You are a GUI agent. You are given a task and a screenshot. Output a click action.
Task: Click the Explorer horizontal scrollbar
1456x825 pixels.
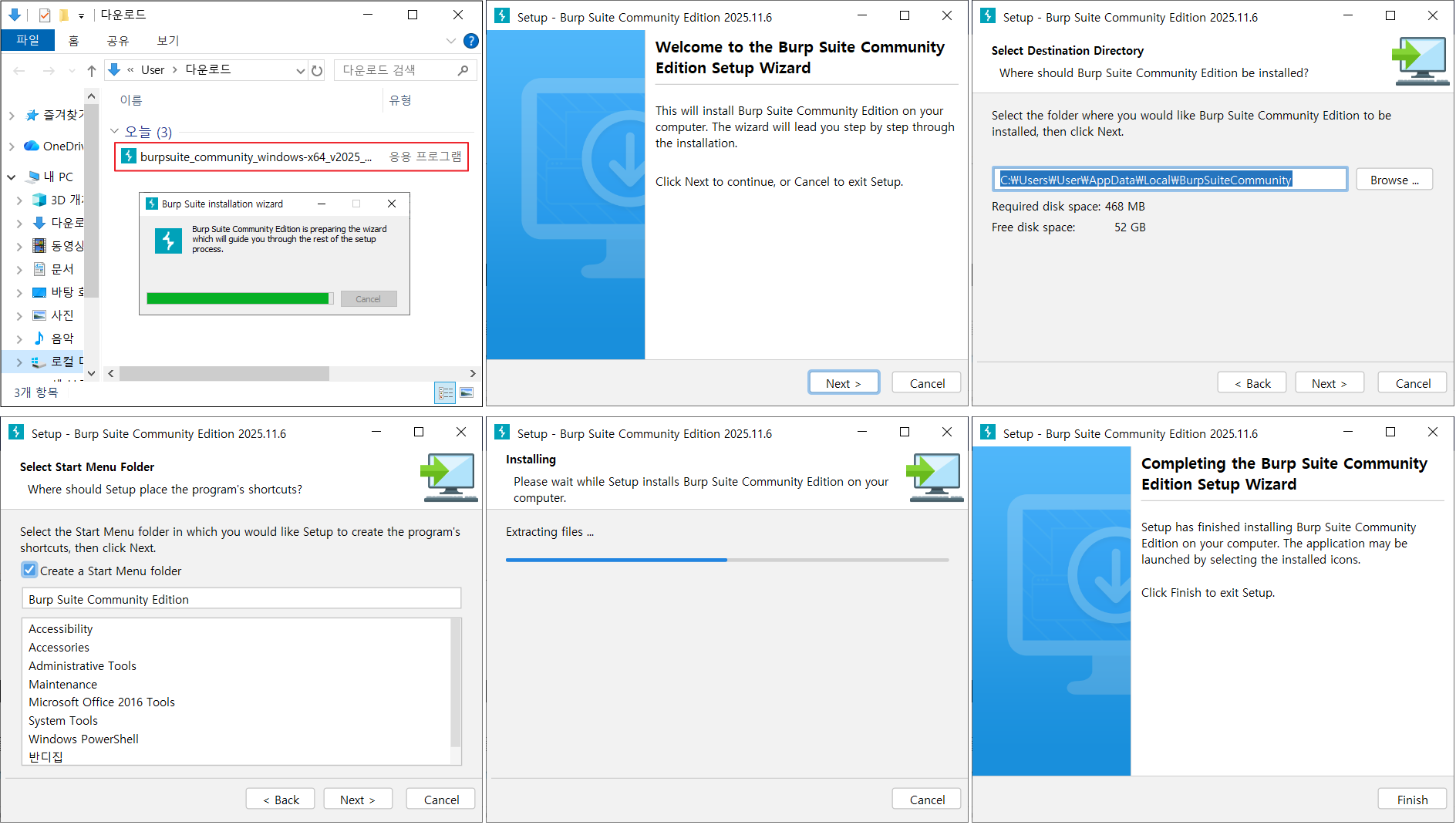224,374
